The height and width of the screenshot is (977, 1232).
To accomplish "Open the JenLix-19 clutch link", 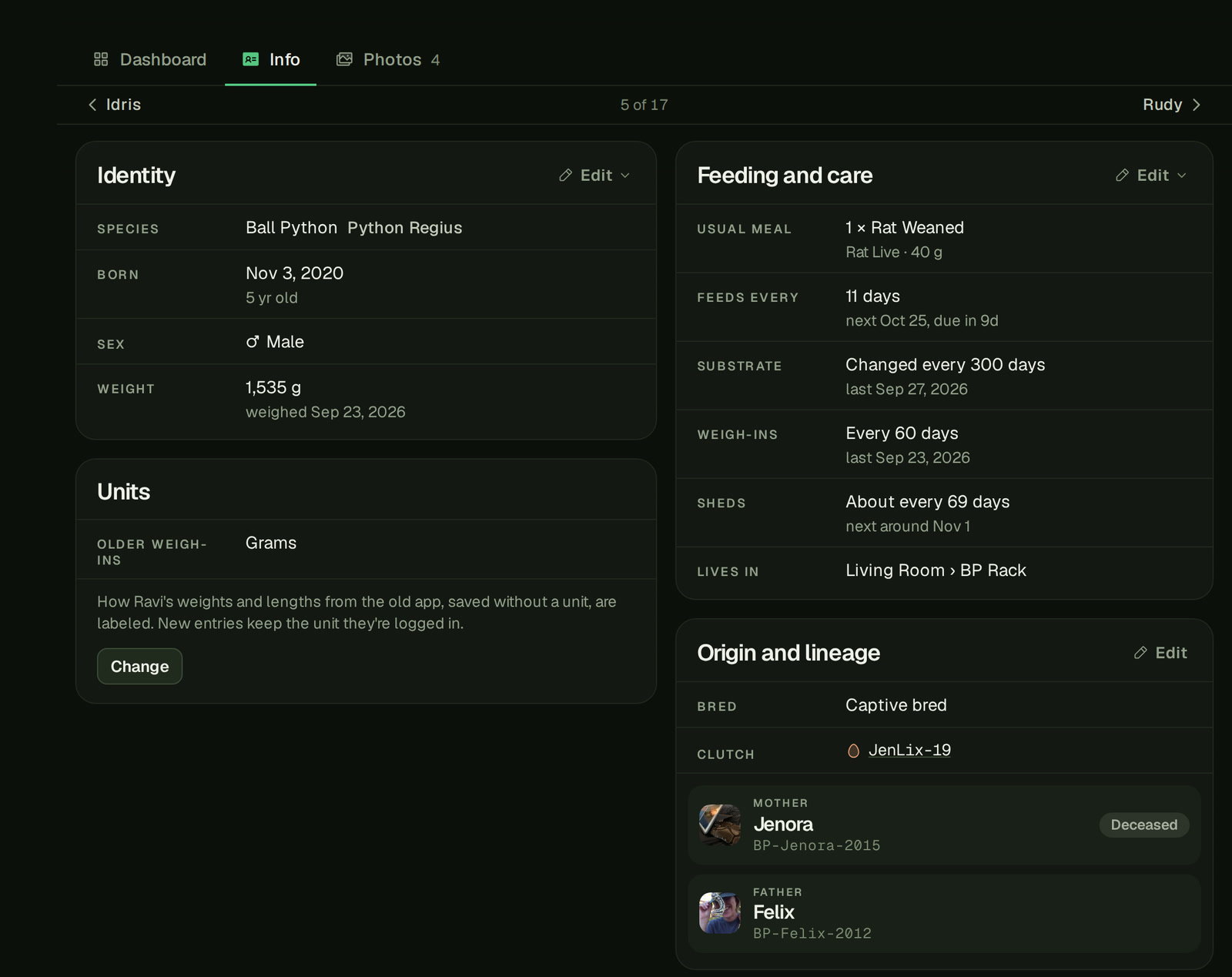I will click(x=909, y=750).
